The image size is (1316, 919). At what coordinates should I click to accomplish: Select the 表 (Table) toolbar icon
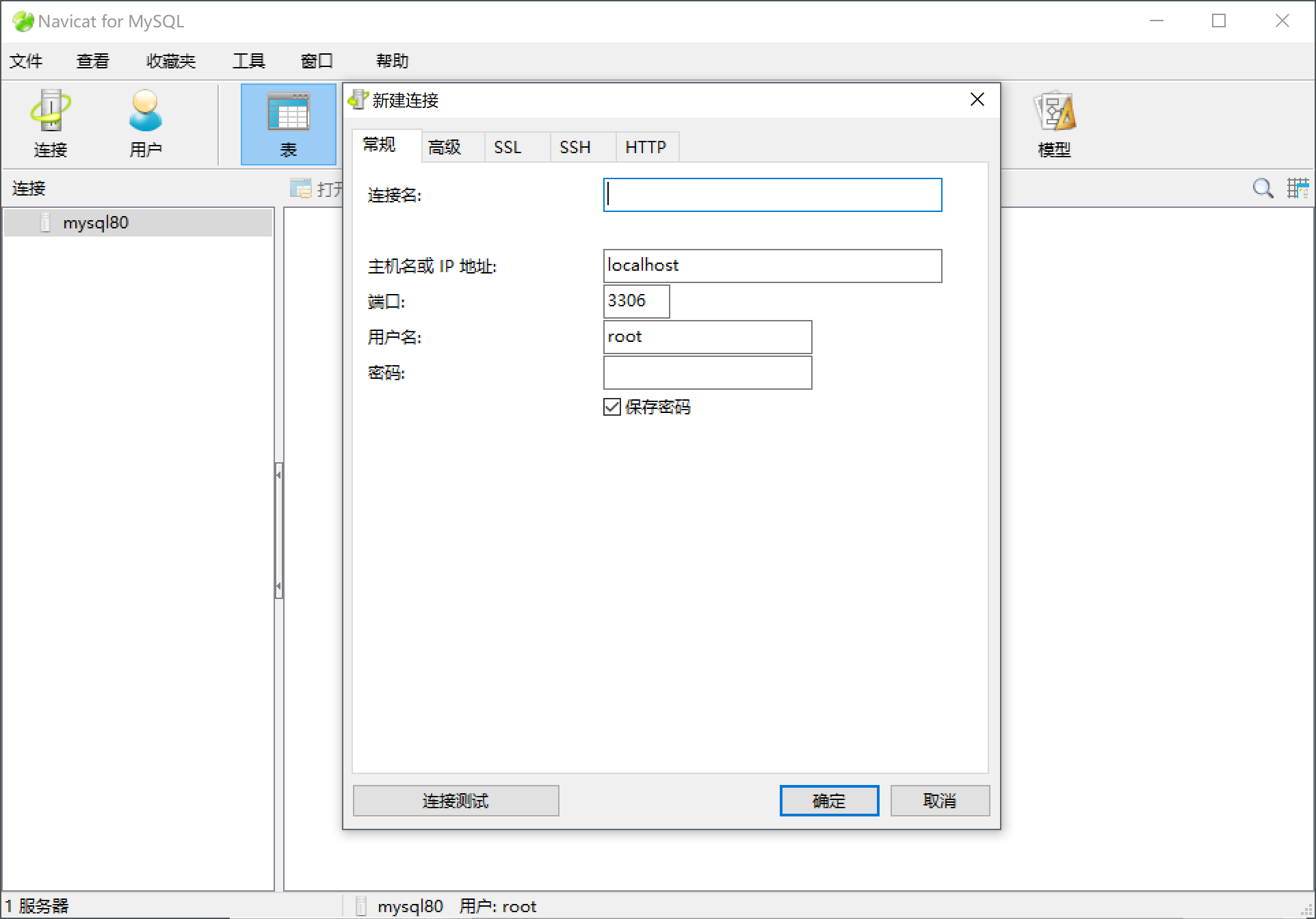tap(288, 124)
